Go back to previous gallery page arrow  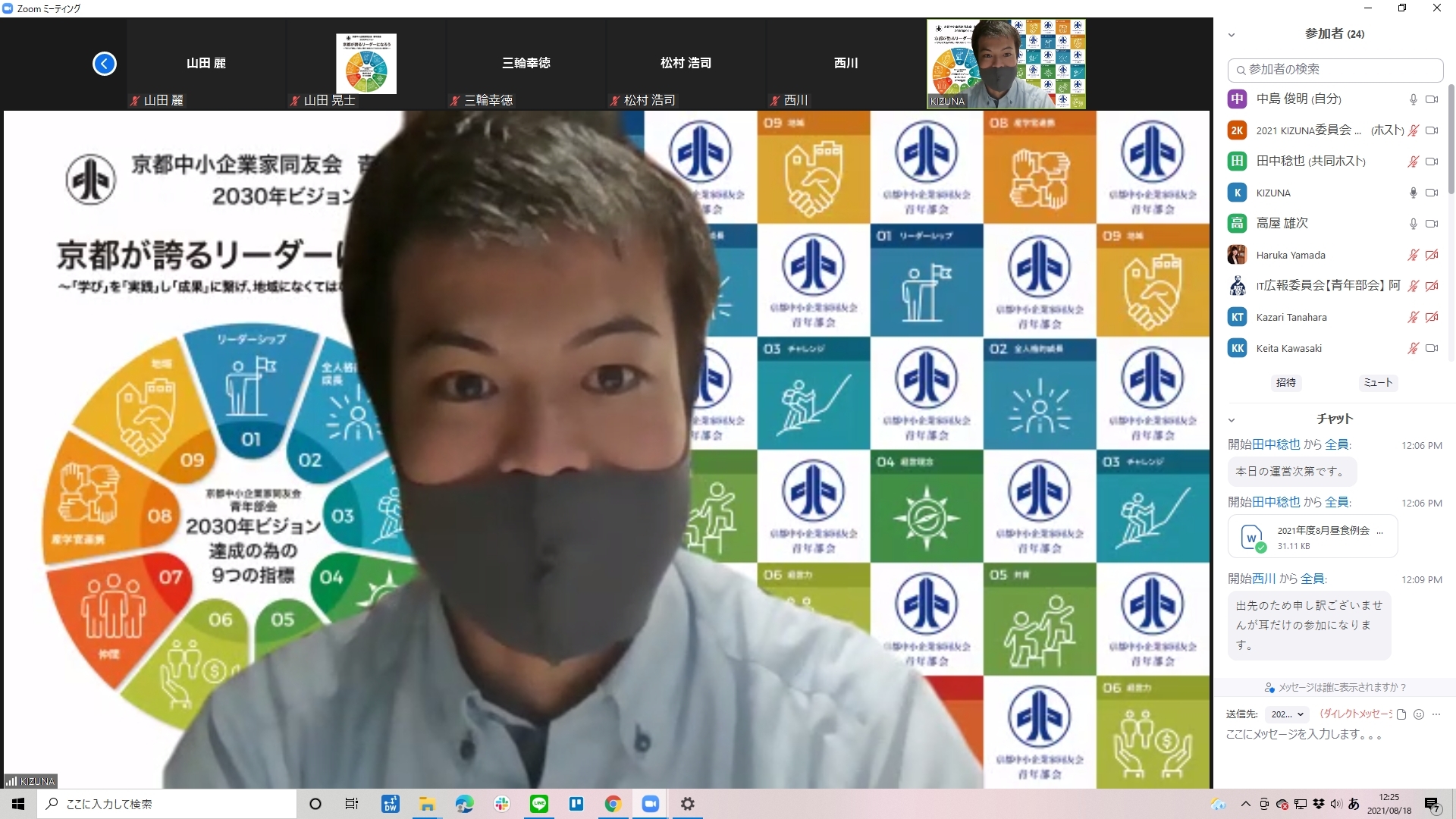click(105, 64)
